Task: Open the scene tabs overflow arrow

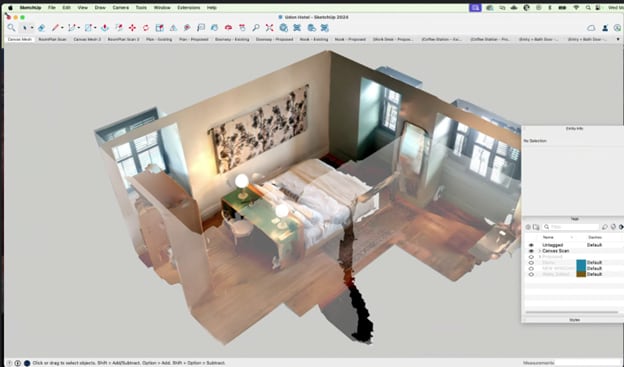Action: [x=618, y=39]
